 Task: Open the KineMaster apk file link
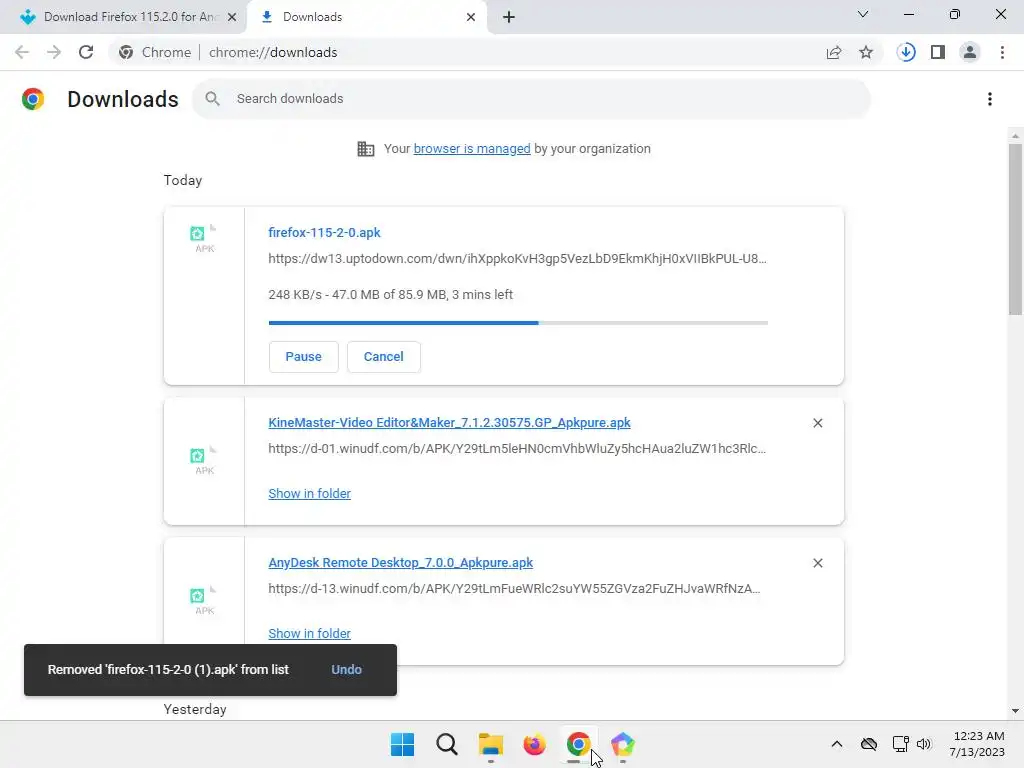[449, 423]
